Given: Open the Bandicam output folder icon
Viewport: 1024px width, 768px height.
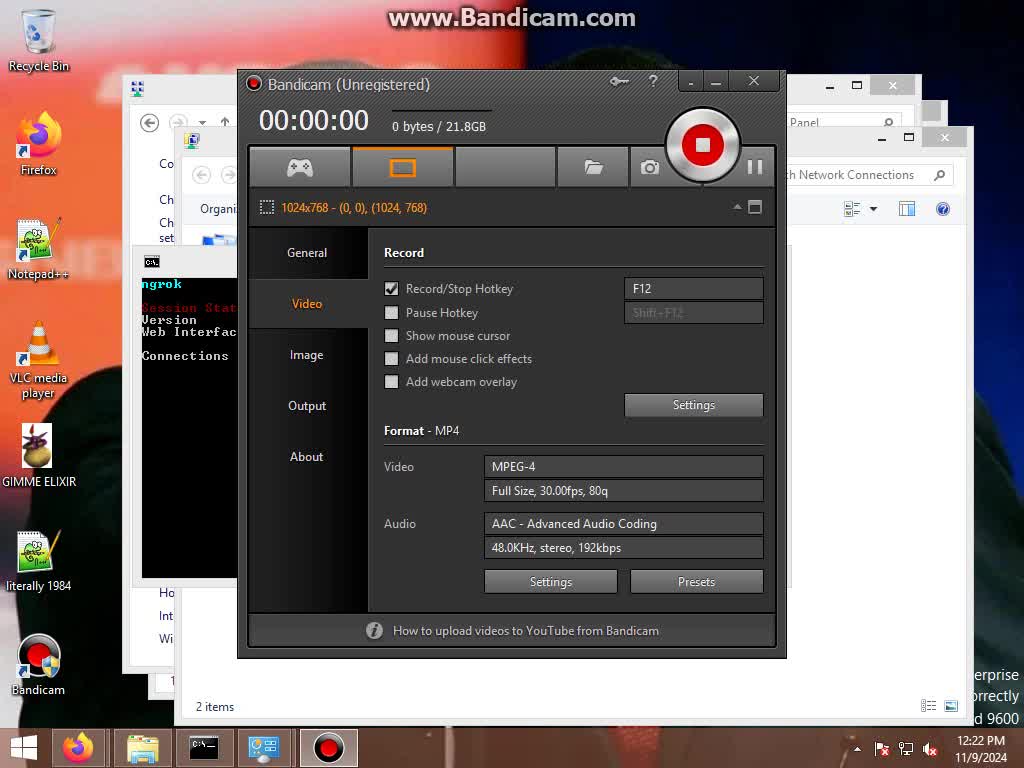Looking at the screenshot, I should coord(593,168).
